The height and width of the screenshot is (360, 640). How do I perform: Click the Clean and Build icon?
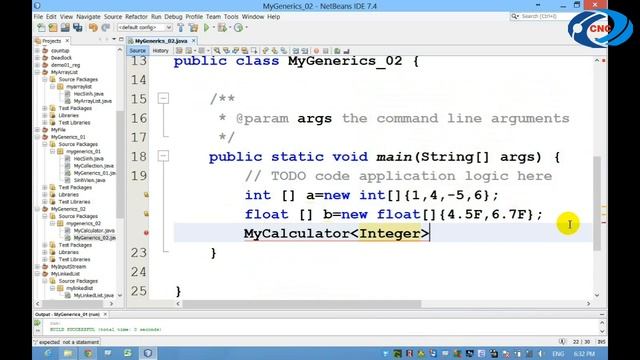coord(193,28)
